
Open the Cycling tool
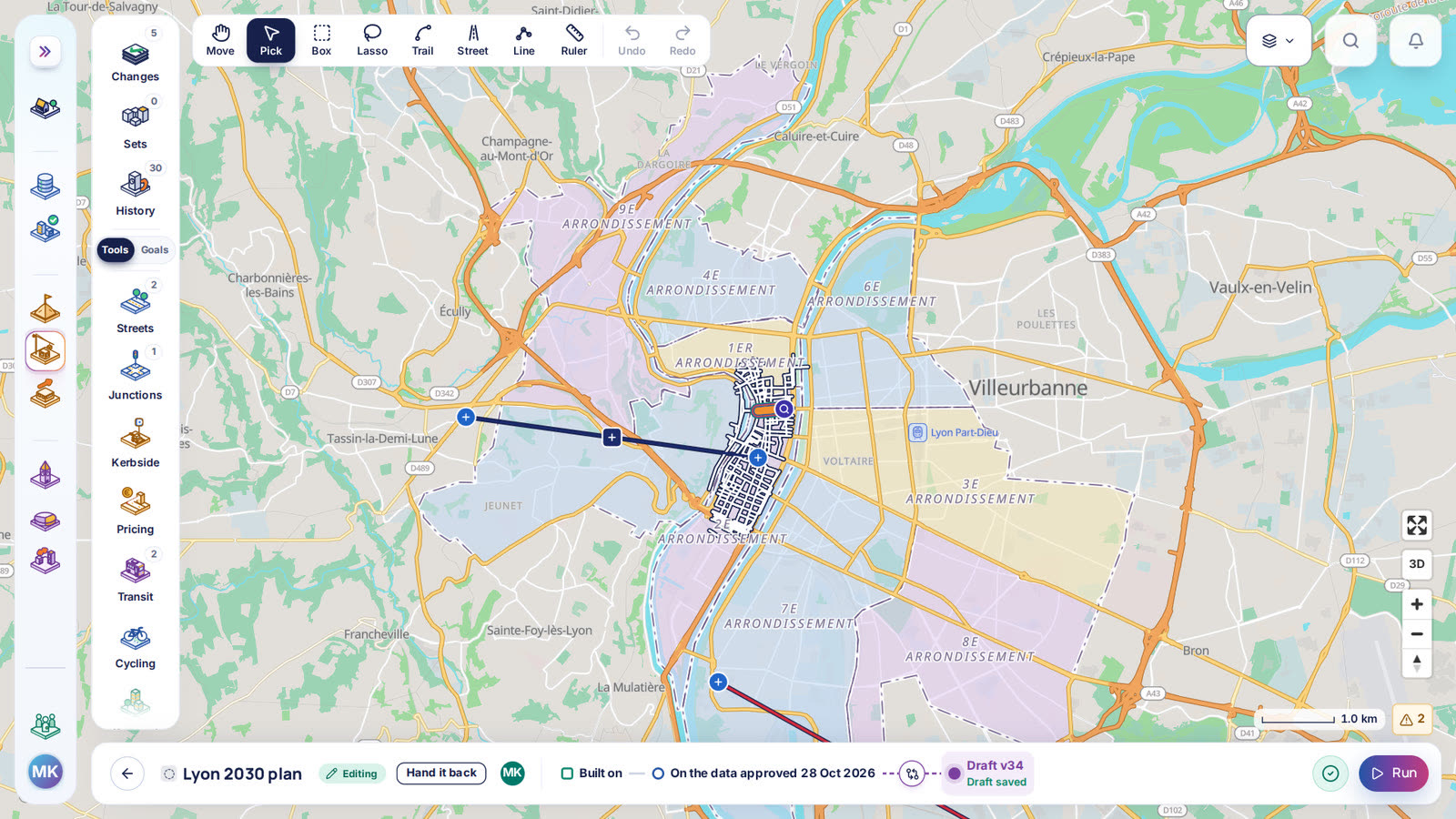[136, 645]
